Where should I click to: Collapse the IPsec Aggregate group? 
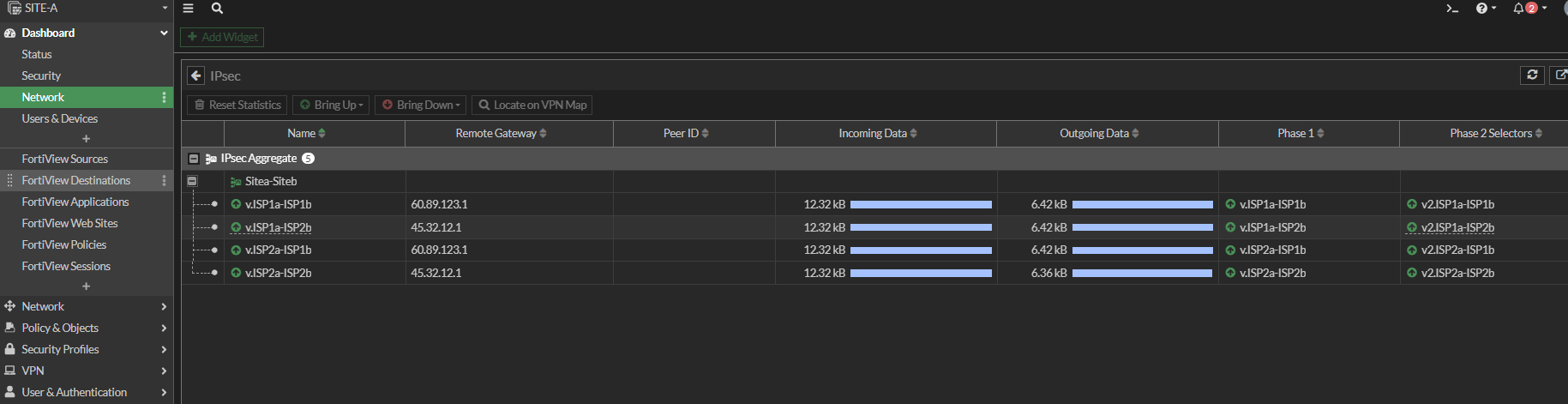(x=194, y=159)
